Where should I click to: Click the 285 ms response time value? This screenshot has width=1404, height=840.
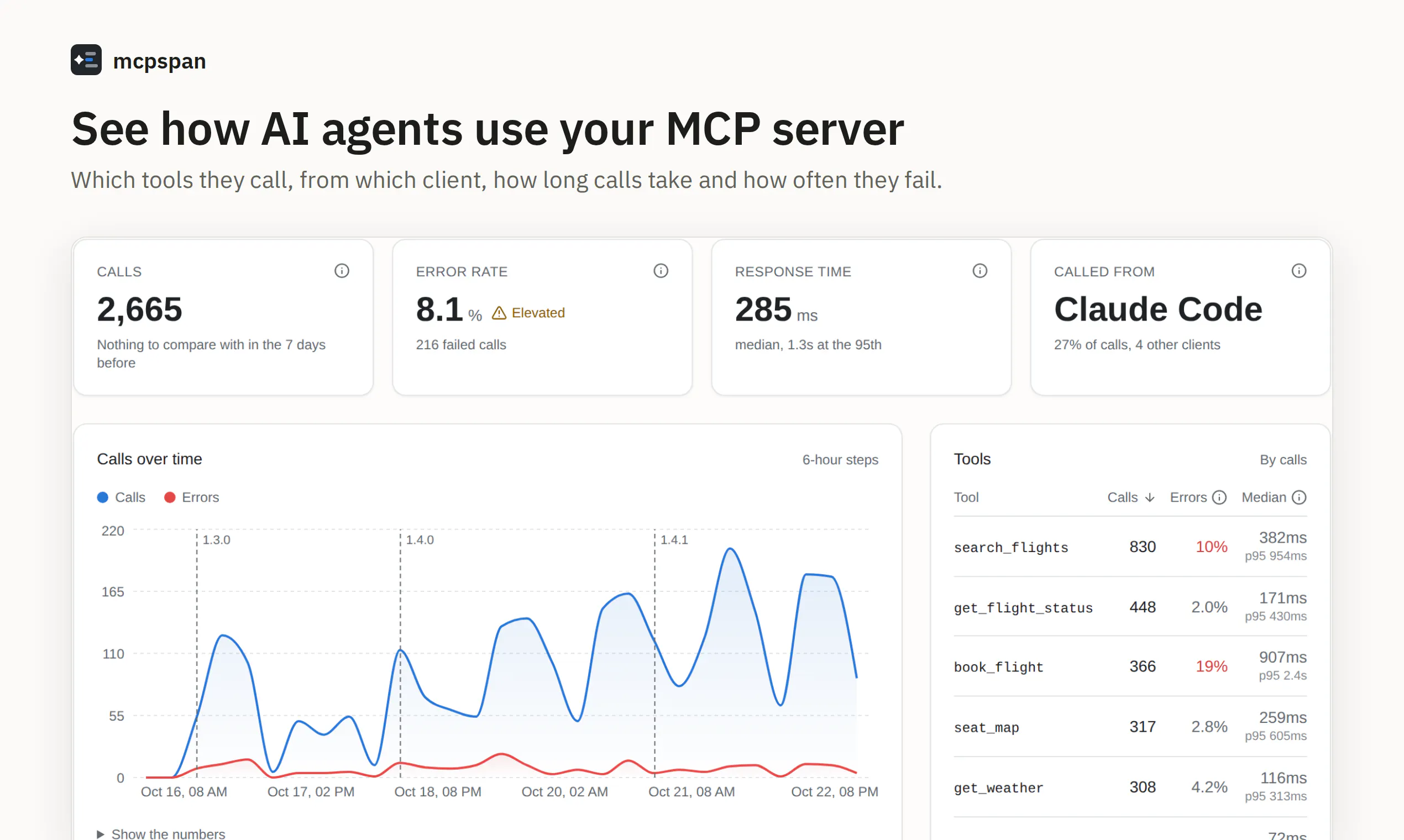coord(776,309)
